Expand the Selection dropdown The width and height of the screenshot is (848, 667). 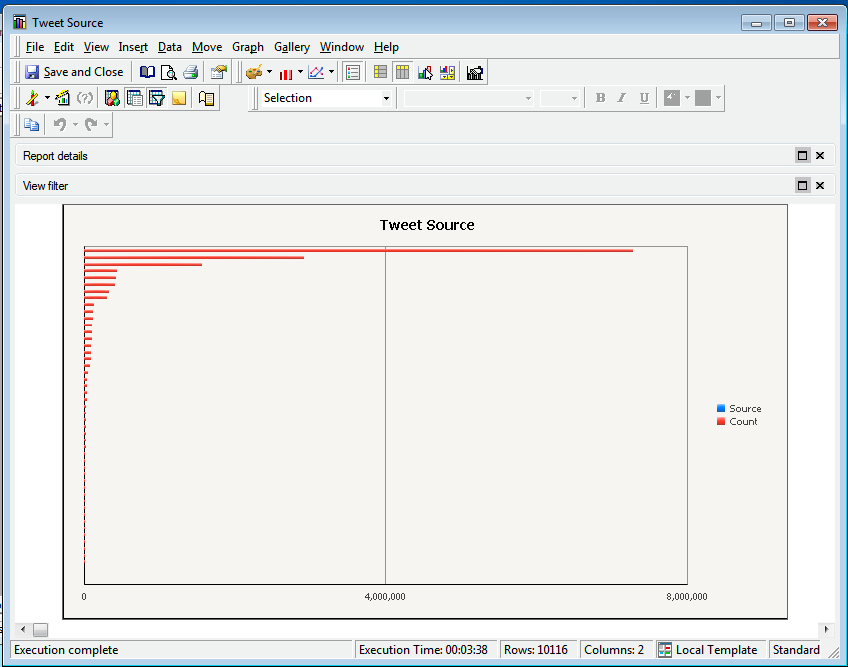(x=386, y=98)
